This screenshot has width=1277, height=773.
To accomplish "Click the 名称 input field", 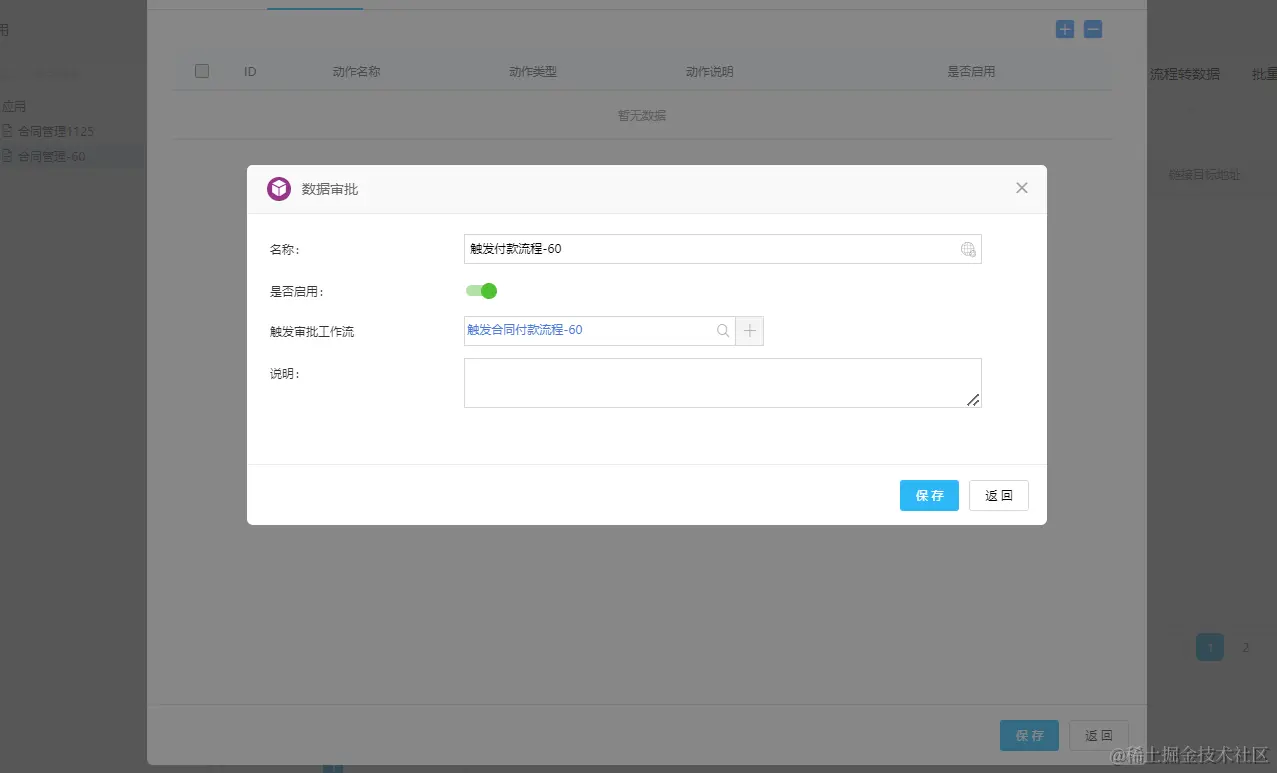I will pyautogui.click(x=722, y=249).
